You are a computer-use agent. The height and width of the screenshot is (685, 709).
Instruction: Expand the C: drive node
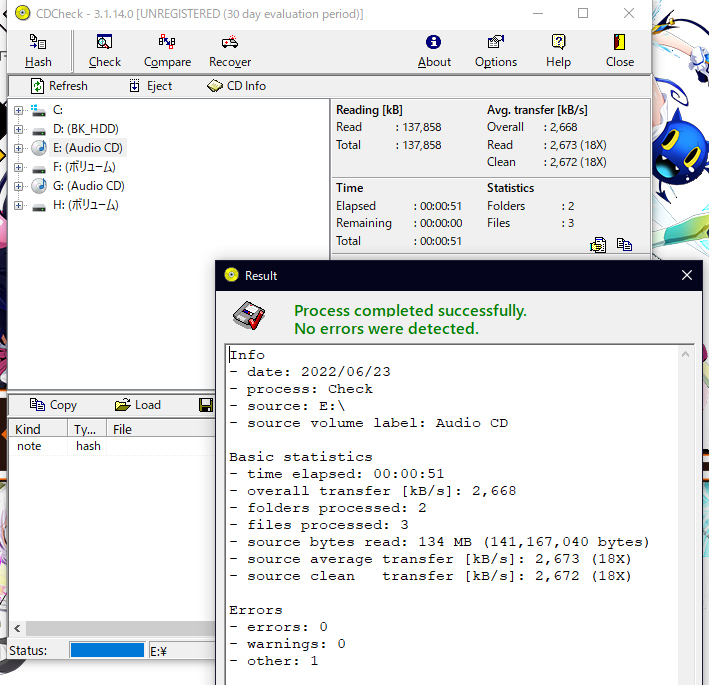click(18, 110)
